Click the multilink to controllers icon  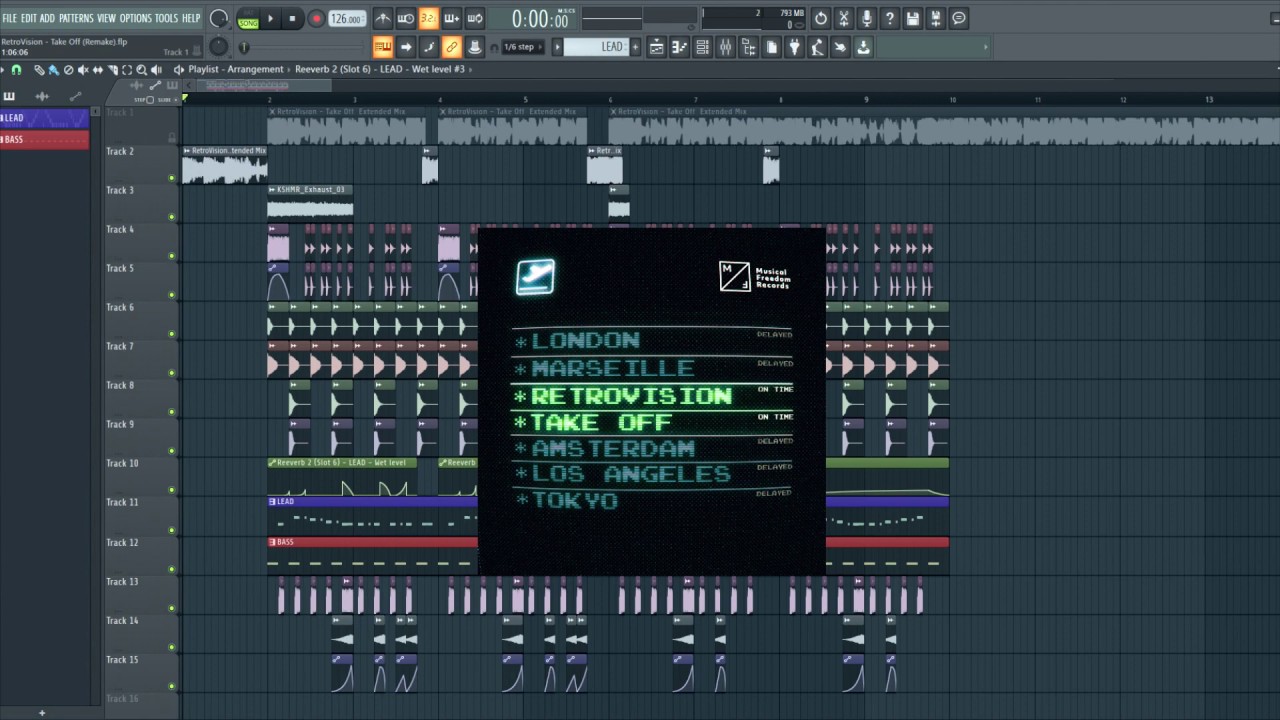pos(475,47)
